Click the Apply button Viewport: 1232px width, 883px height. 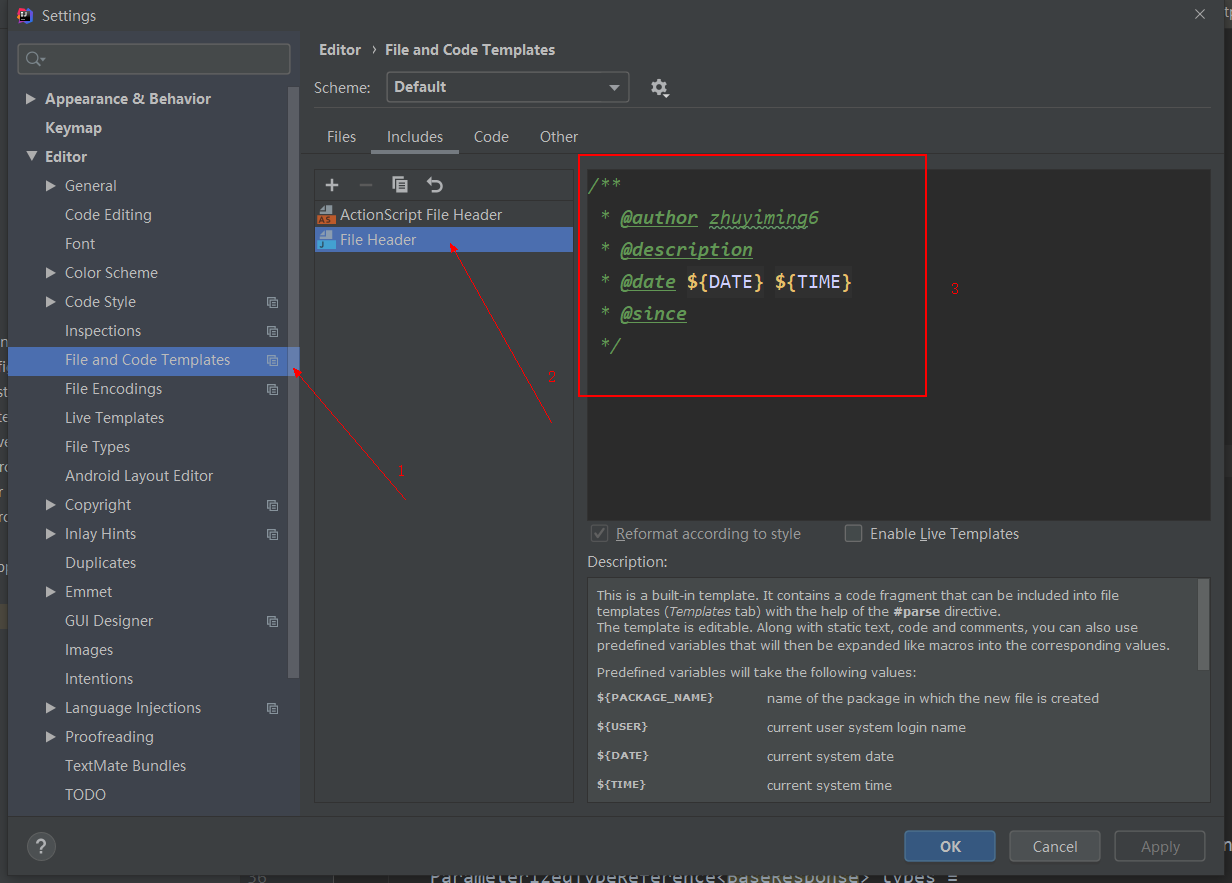1160,846
